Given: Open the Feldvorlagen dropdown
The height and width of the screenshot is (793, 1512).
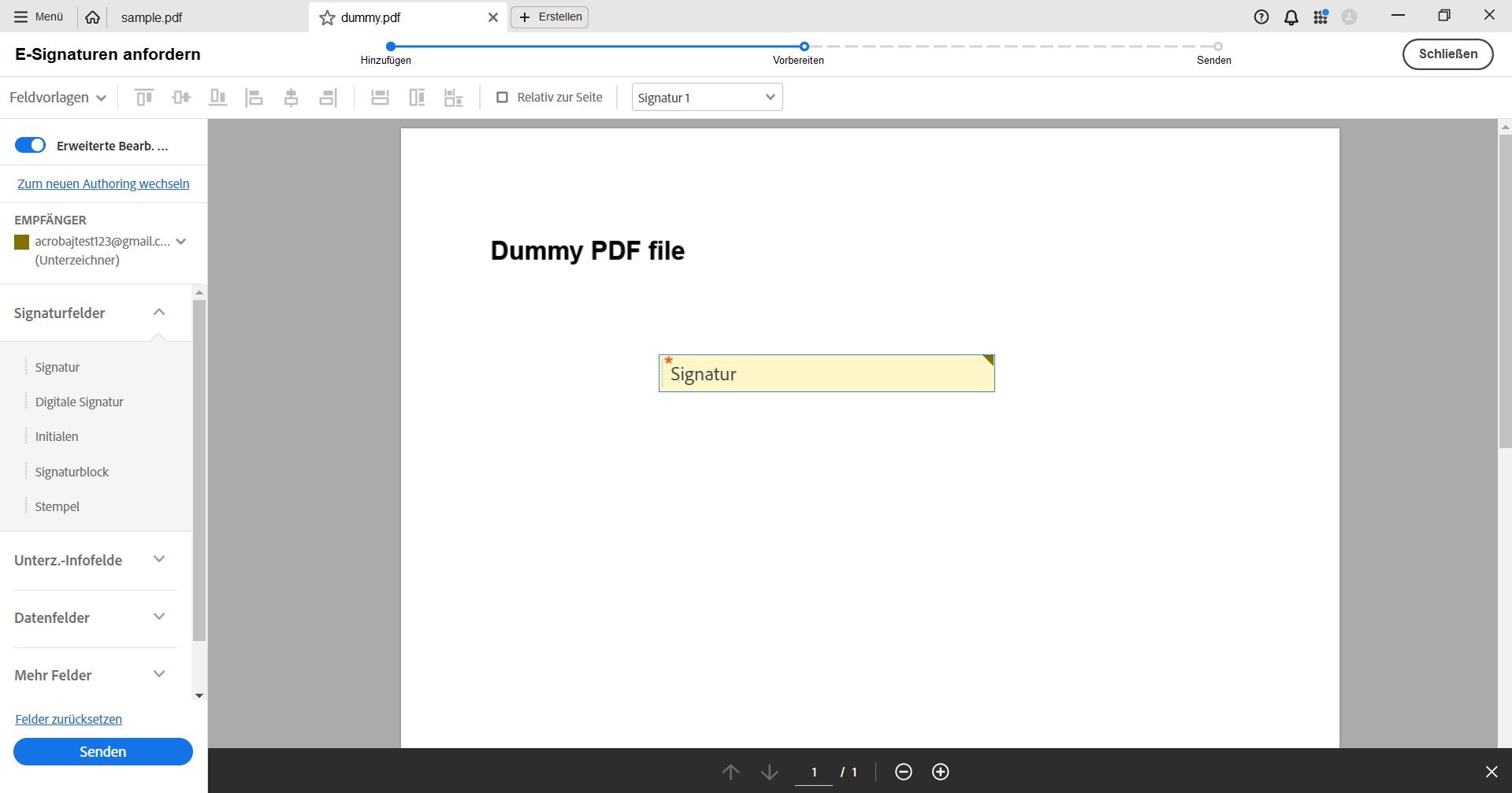Looking at the screenshot, I should point(58,98).
